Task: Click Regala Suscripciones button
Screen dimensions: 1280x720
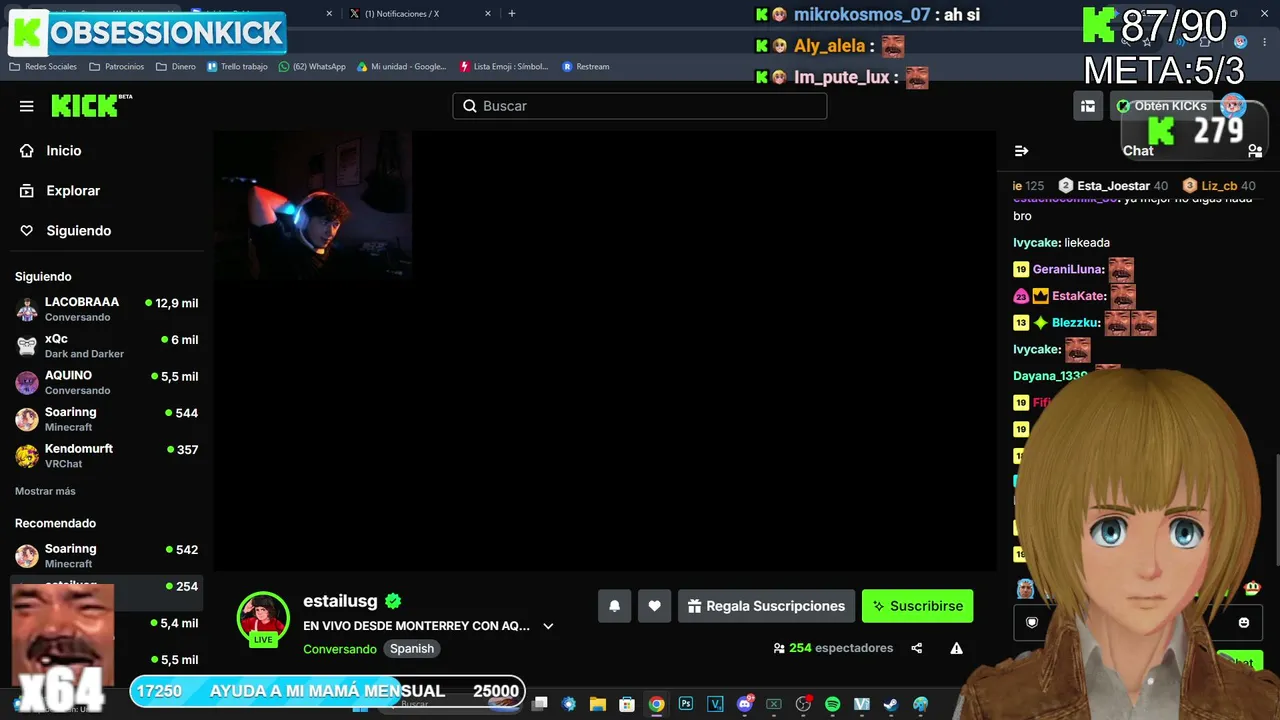Action: pyautogui.click(x=766, y=606)
